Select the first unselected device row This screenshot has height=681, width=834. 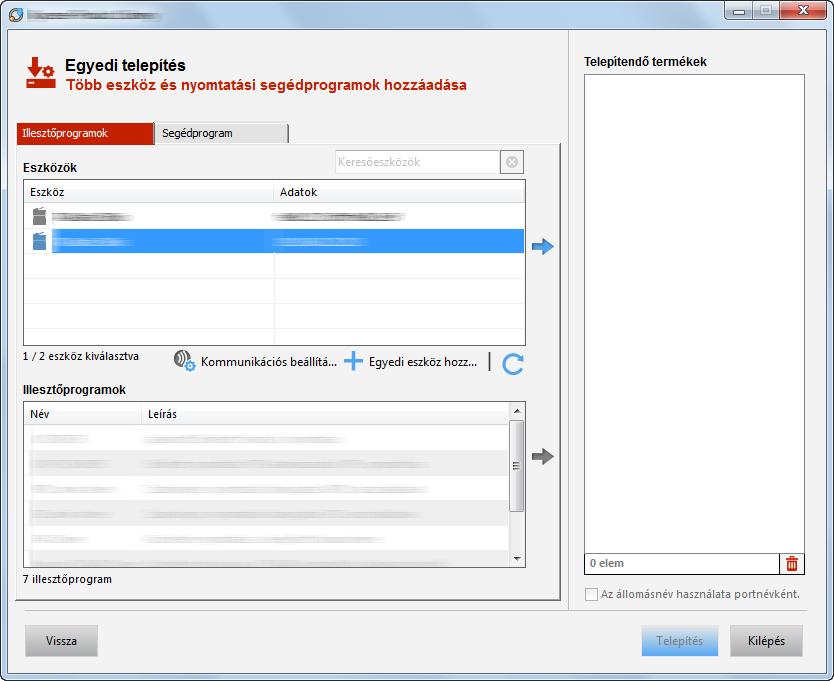pyautogui.click(x=274, y=217)
